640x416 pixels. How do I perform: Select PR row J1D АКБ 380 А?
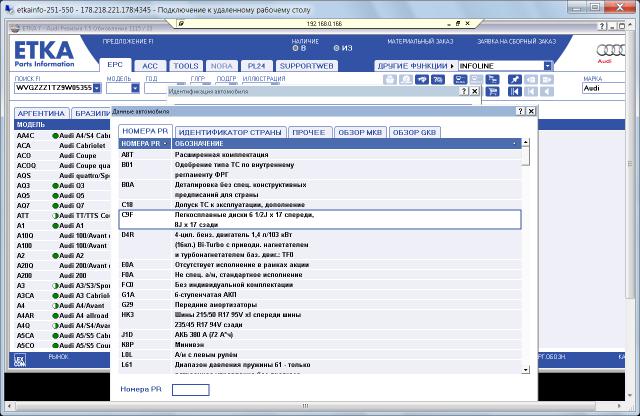click(x=320, y=335)
